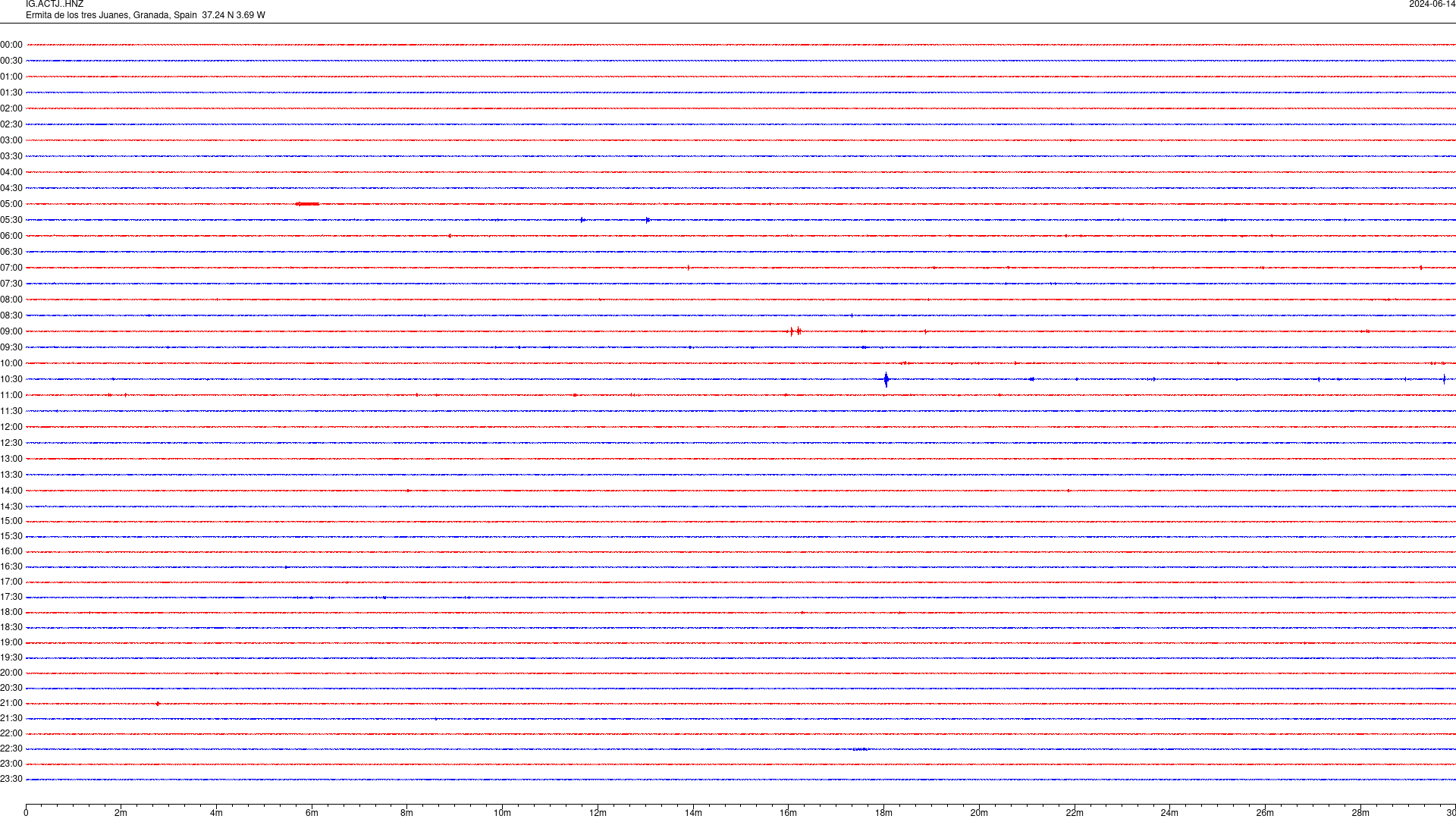
Task: Click the 00:30 trace time label
Action: click(x=11, y=61)
